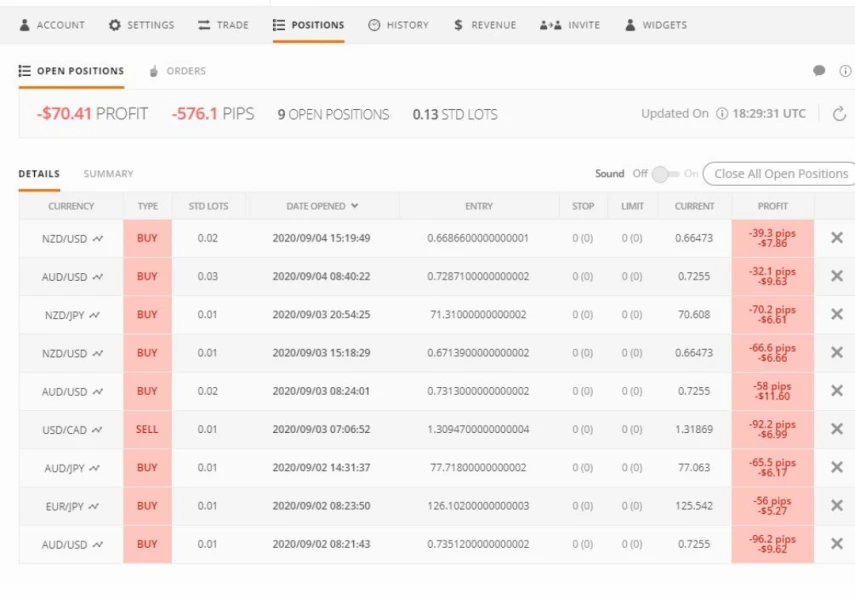Click info icon next to Updated On
This screenshot has width=855, height=600.
[721, 113]
